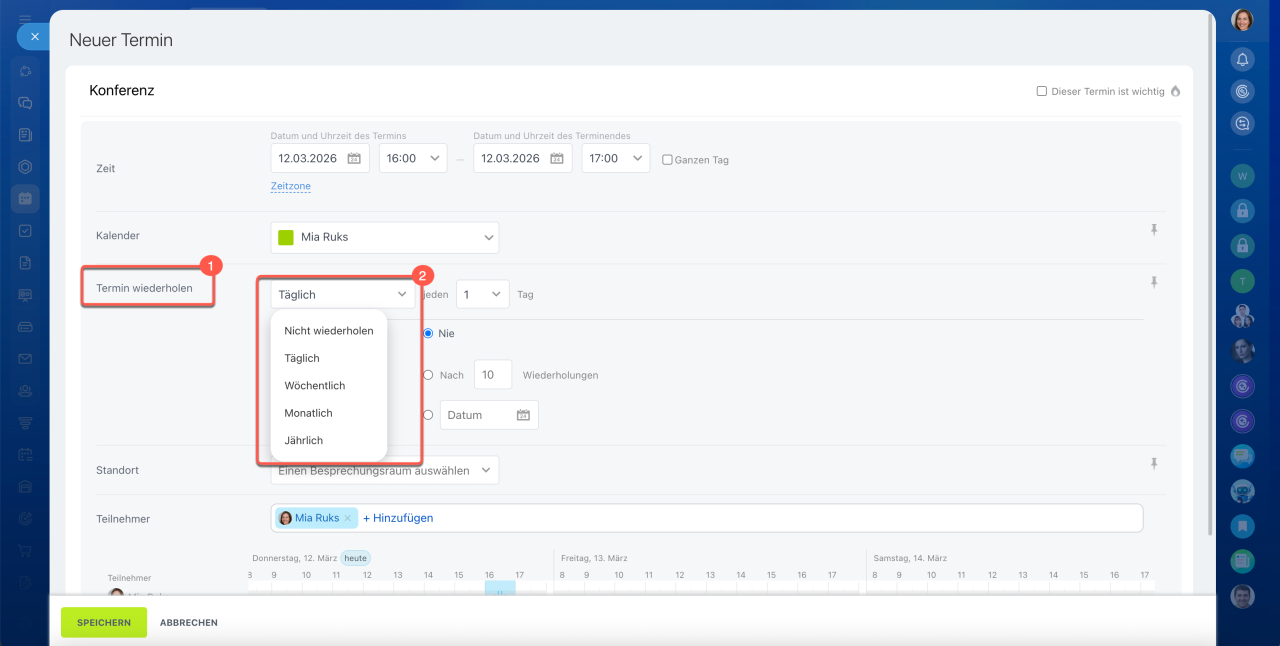The image size is (1280, 646).
Task: Open calendar picker for end date
Action: [x=557, y=158]
